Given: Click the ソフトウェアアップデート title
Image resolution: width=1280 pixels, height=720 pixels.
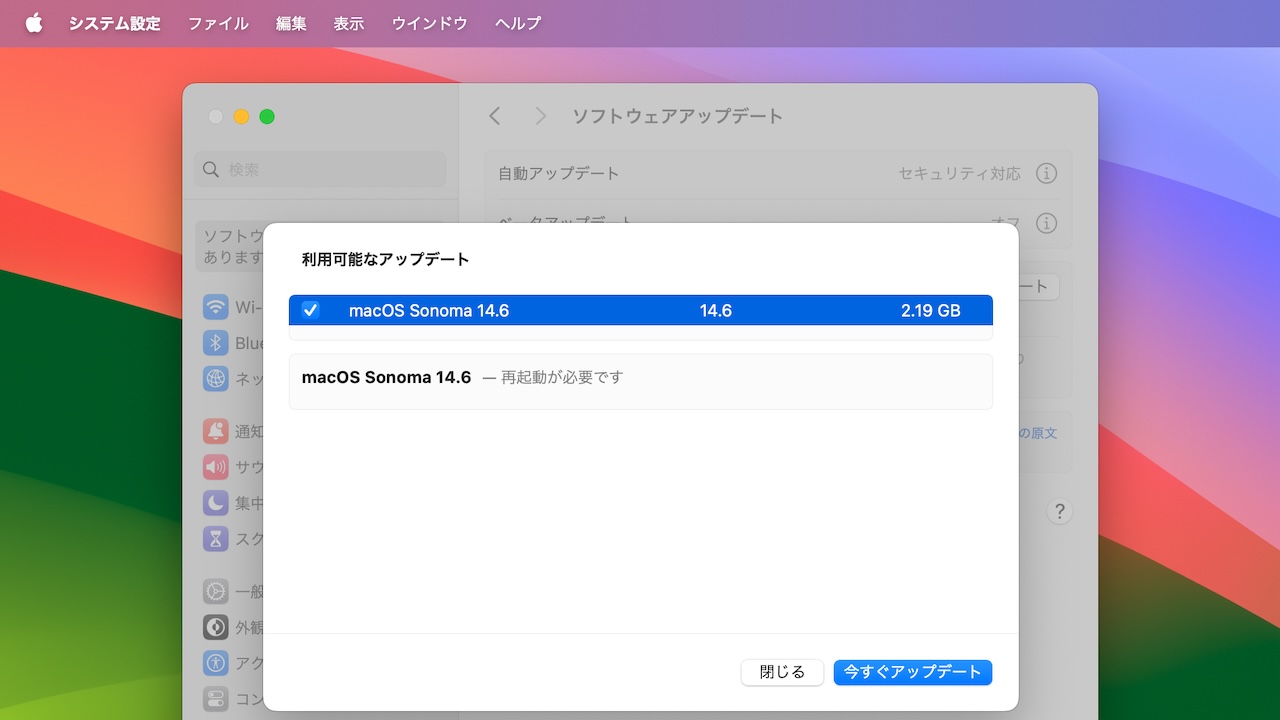Looking at the screenshot, I should [x=678, y=116].
